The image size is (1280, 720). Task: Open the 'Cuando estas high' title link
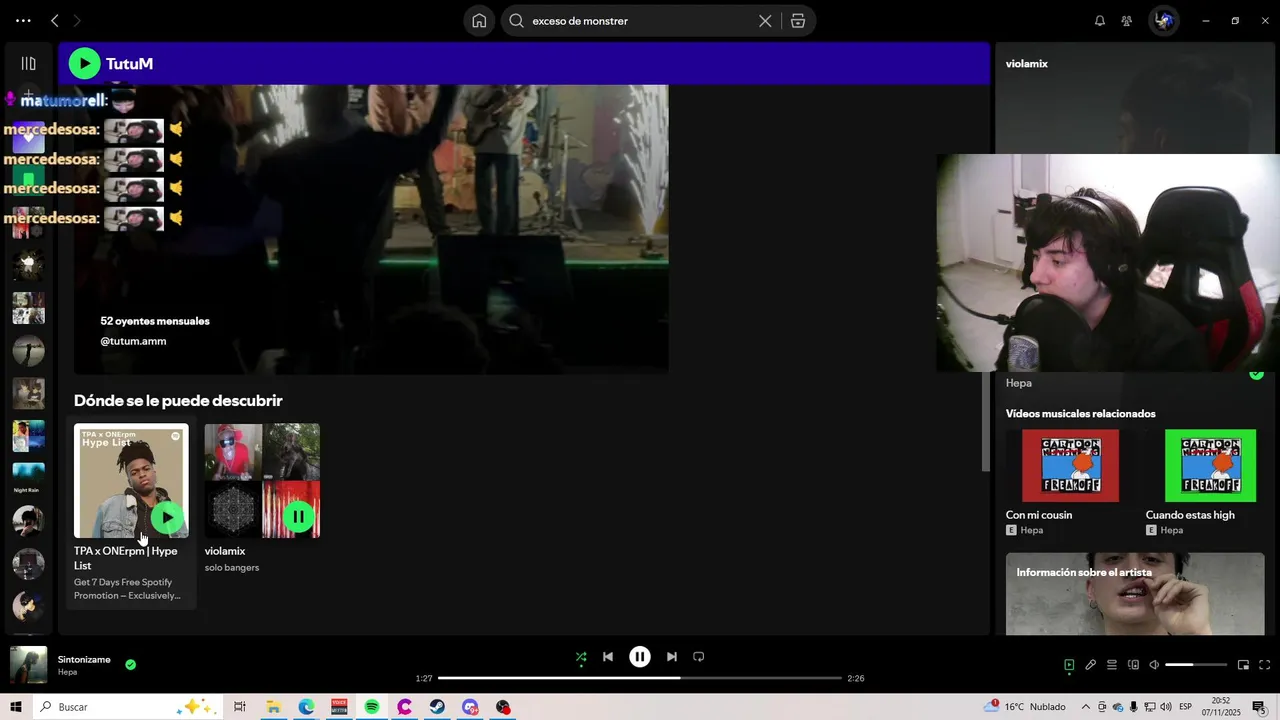(x=1190, y=515)
